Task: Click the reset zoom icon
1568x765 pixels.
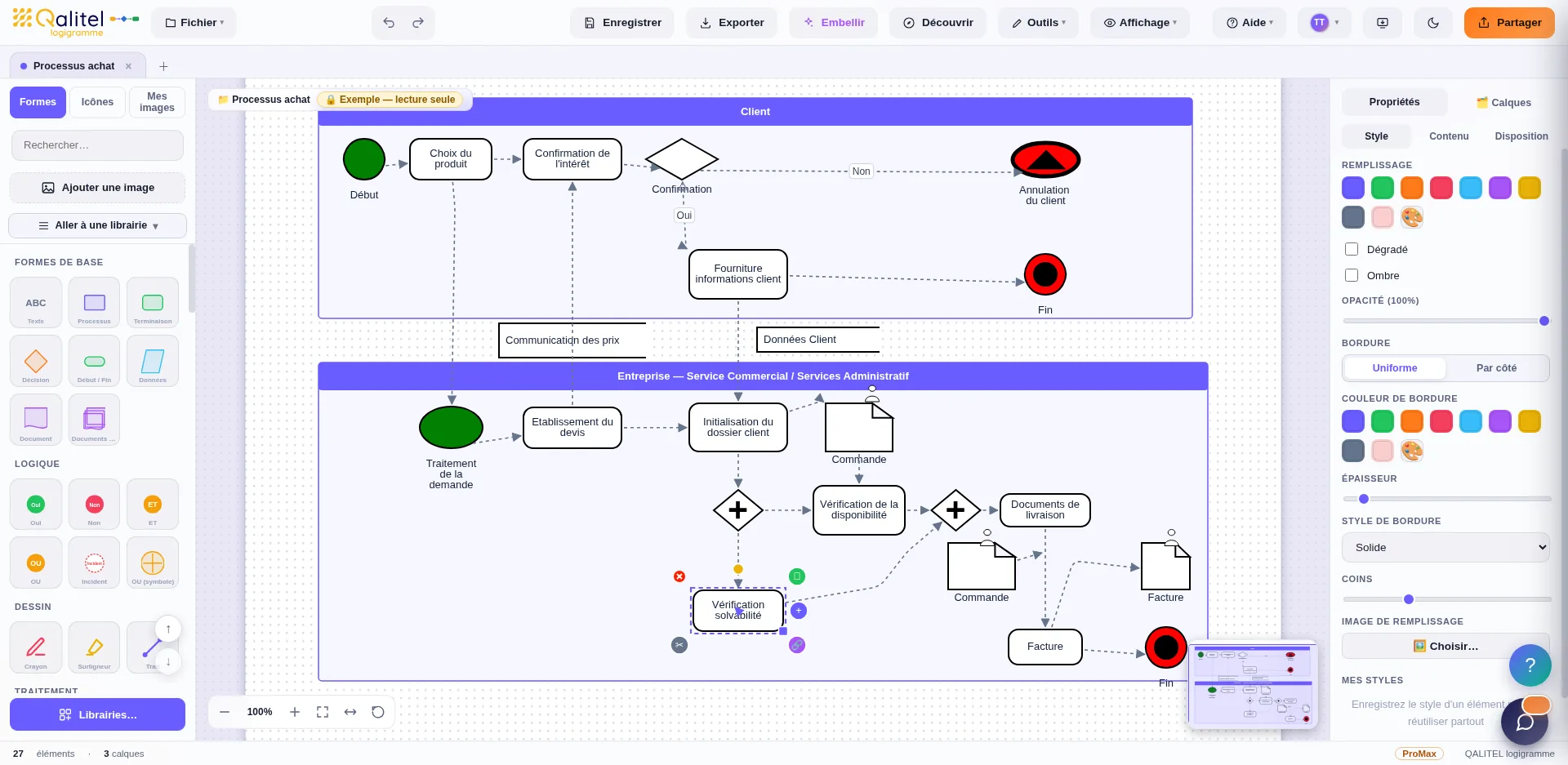Action: click(x=378, y=712)
